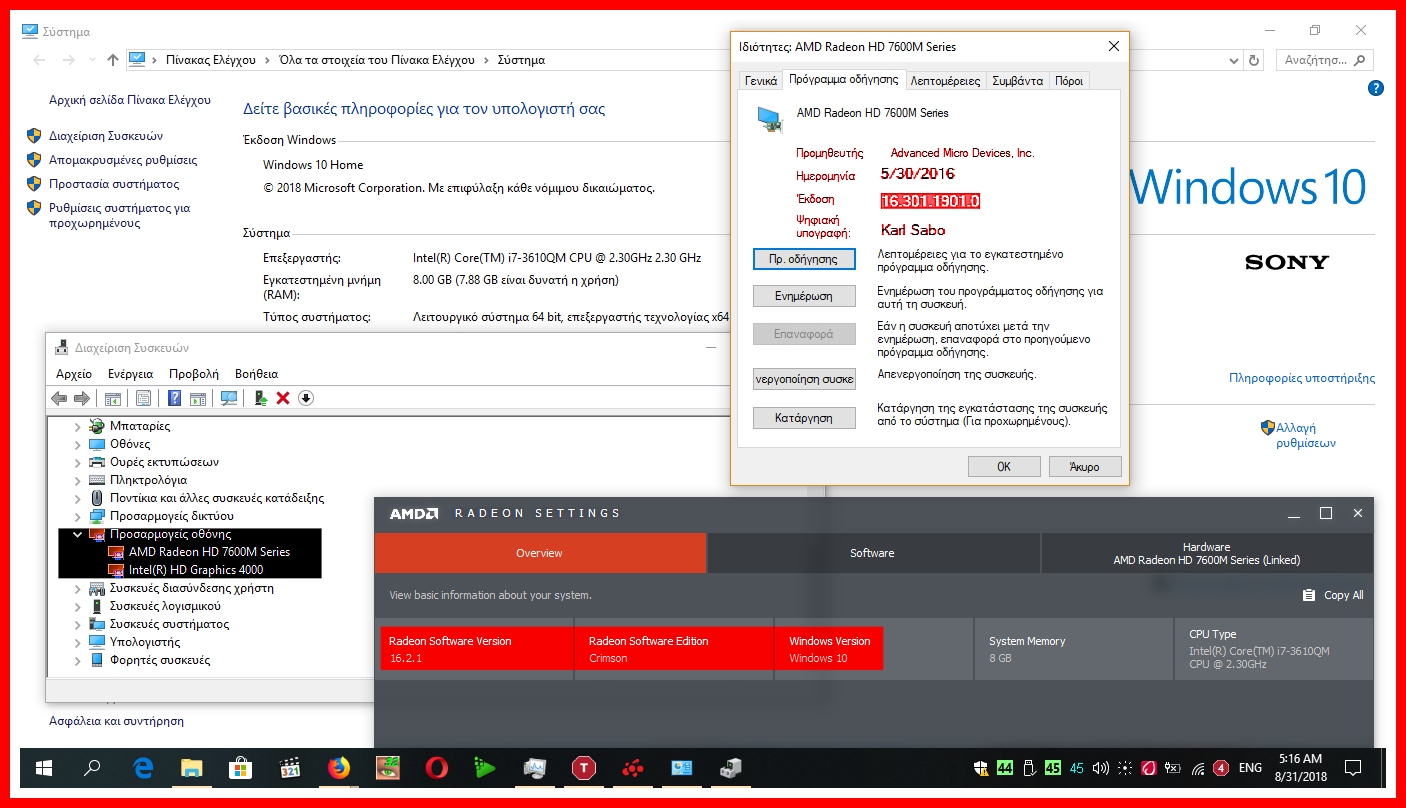Click the disable device button under Επαναφορά
This screenshot has height=808, width=1406.
(804, 379)
